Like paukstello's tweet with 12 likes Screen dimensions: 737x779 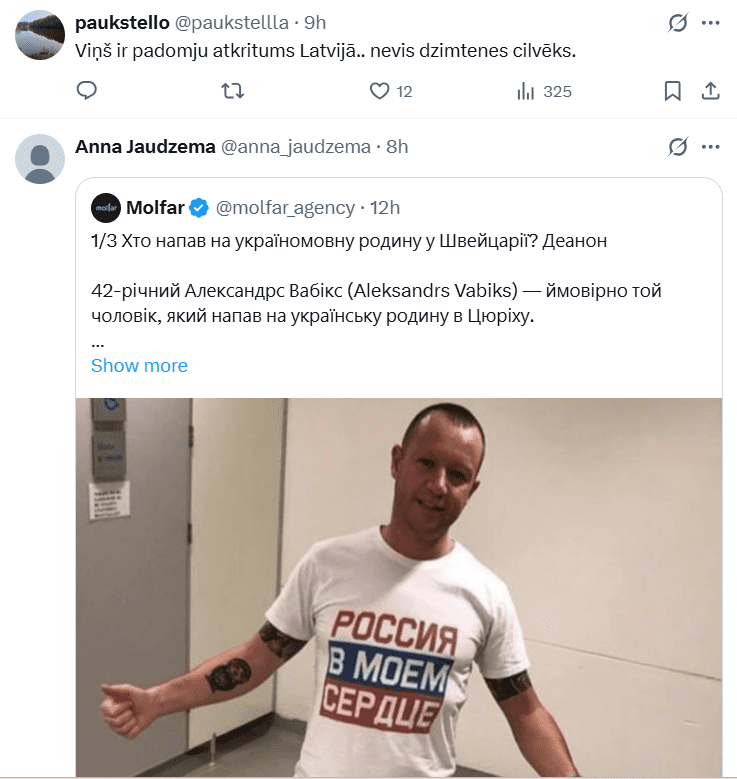point(380,91)
